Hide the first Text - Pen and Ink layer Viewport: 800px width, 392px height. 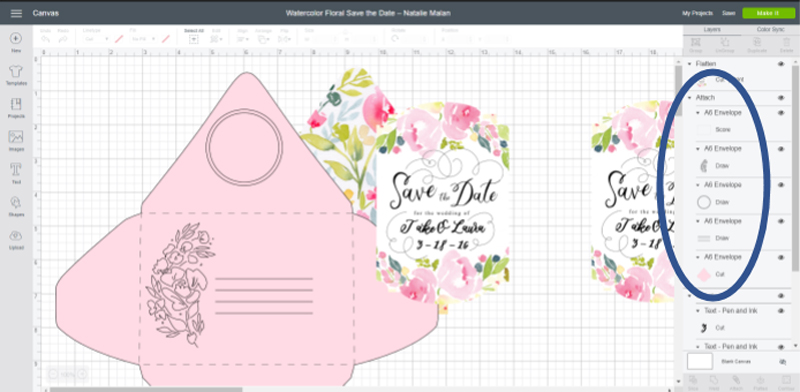click(x=781, y=311)
